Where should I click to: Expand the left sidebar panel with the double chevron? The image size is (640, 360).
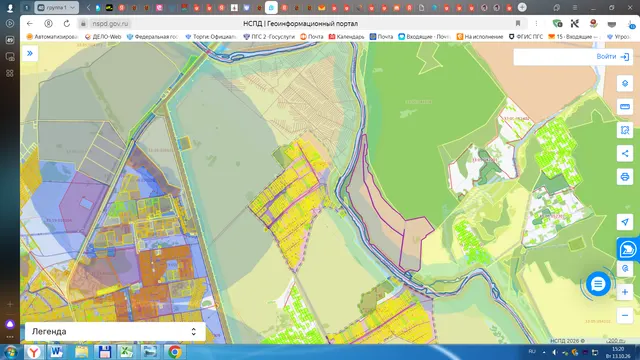coord(30,53)
